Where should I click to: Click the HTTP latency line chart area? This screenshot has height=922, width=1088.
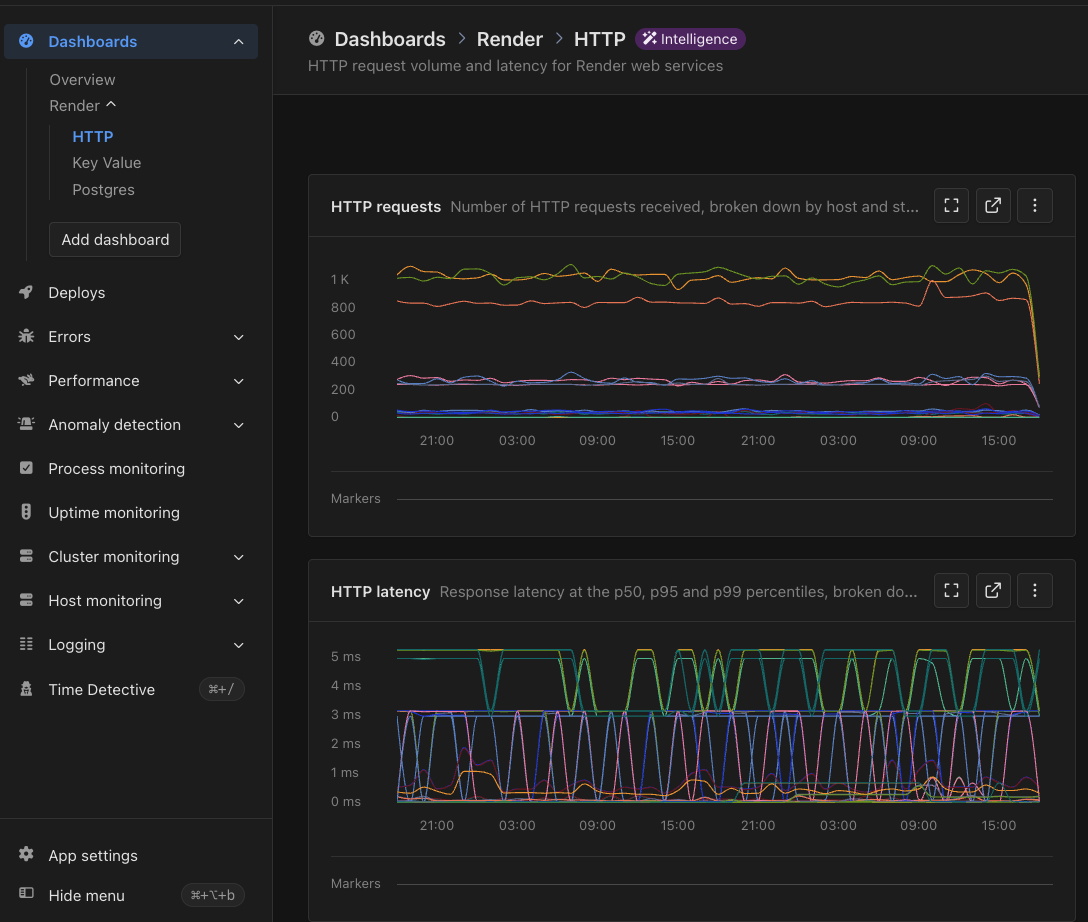click(718, 726)
